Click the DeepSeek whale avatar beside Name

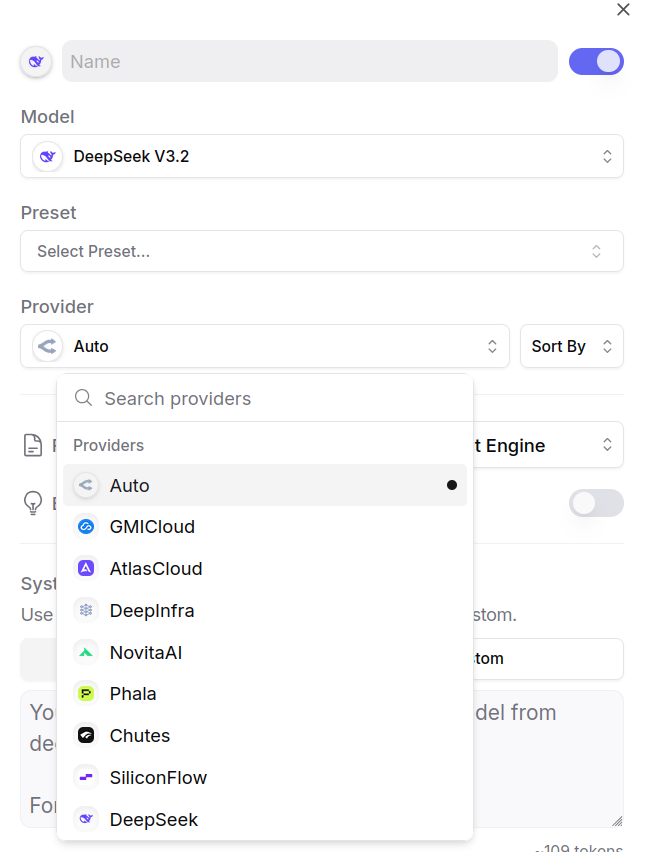pyautogui.click(x=36, y=62)
